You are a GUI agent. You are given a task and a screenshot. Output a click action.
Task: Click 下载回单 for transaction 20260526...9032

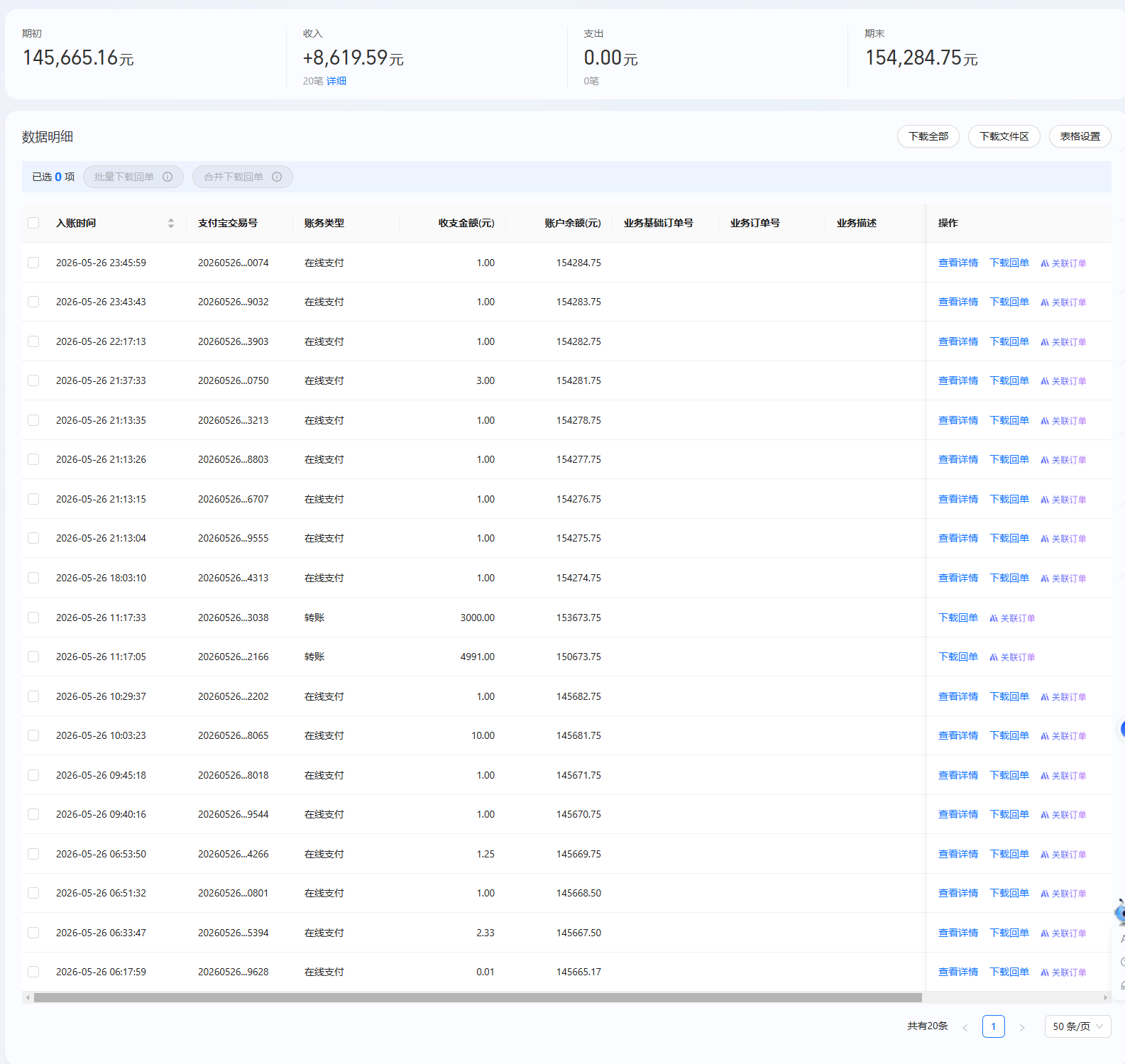[x=1009, y=302]
